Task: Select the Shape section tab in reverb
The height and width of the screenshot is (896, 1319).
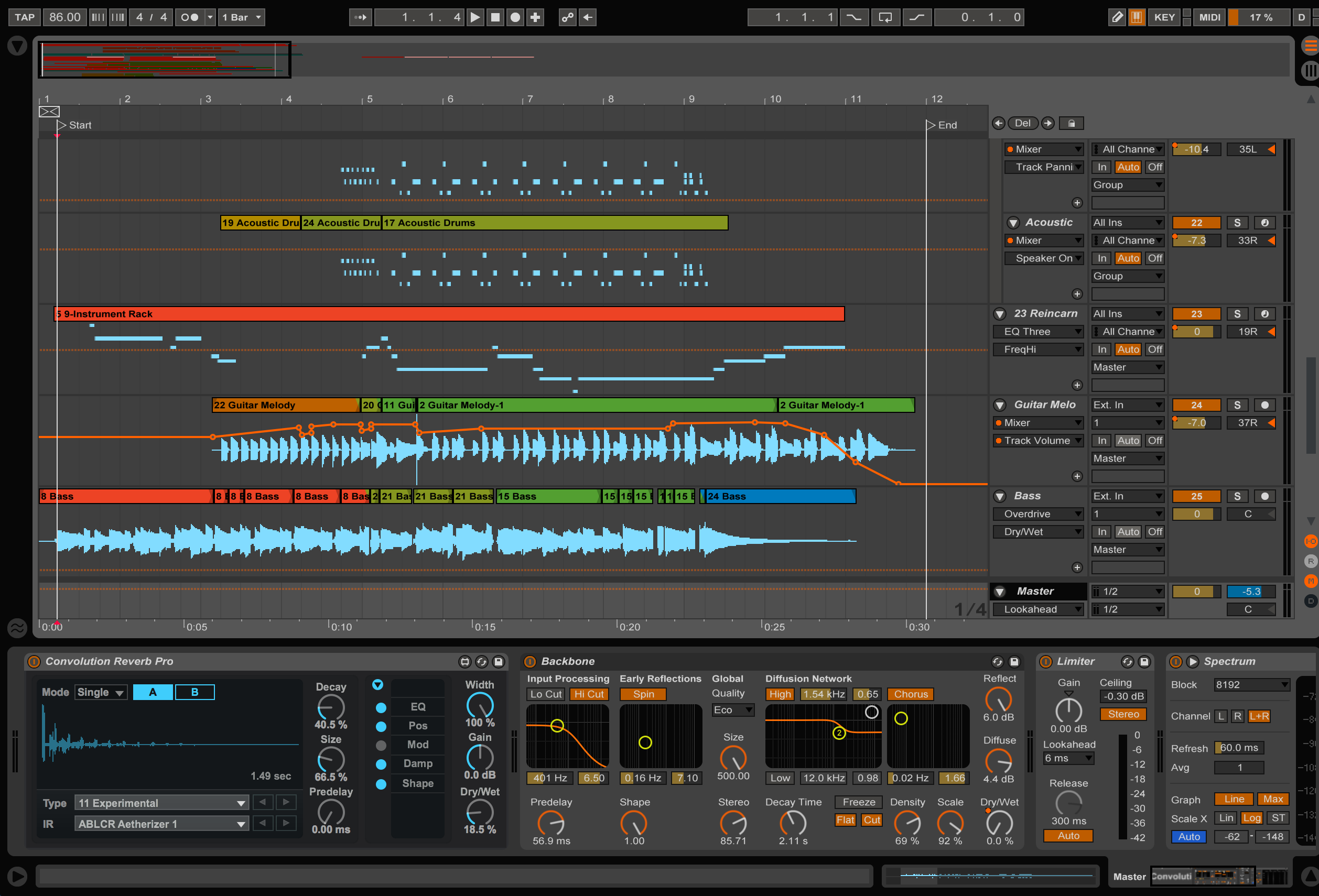Action: pyautogui.click(x=418, y=783)
